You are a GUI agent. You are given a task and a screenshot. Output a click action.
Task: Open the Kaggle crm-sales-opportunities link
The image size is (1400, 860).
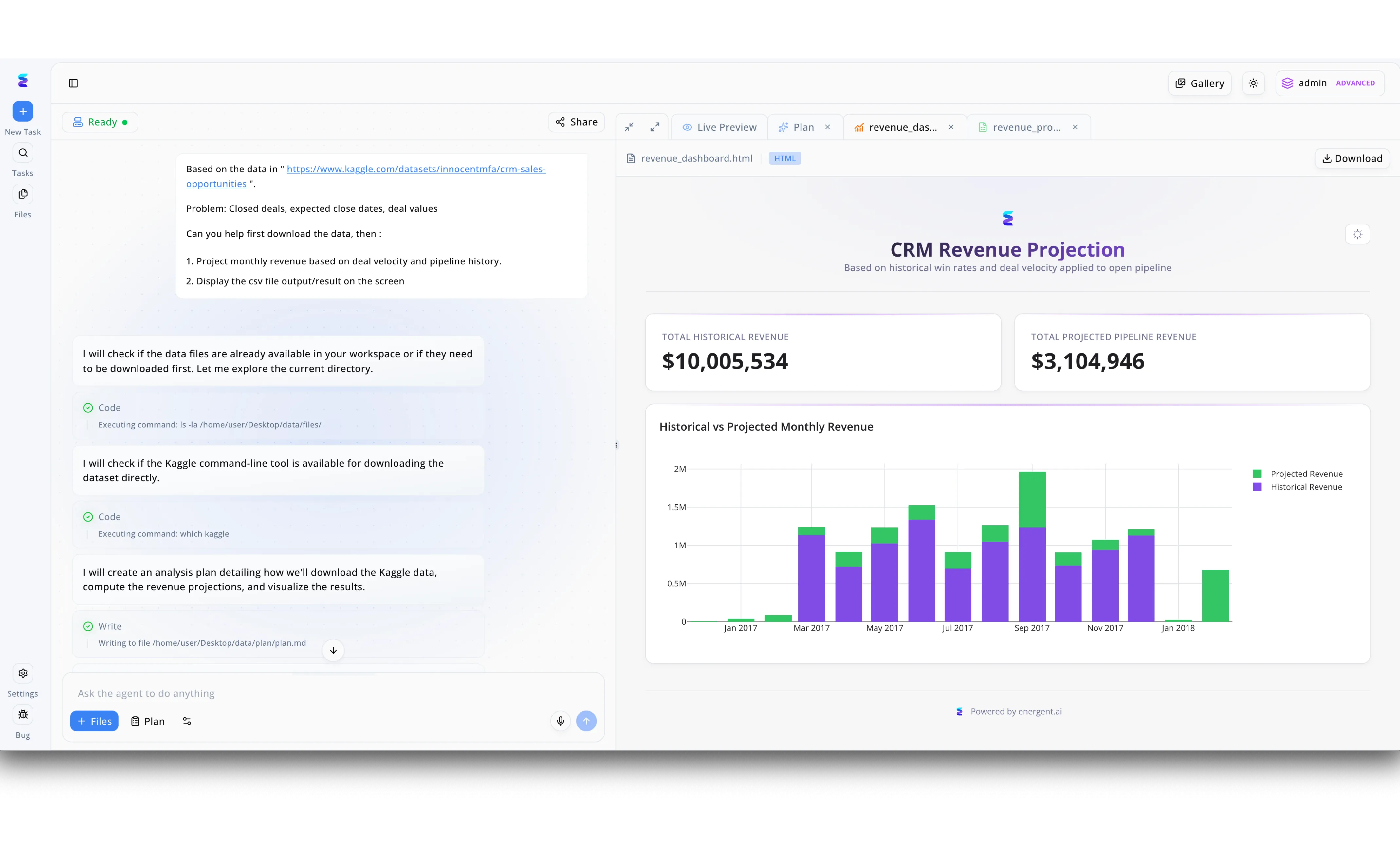click(x=416, y=169)
